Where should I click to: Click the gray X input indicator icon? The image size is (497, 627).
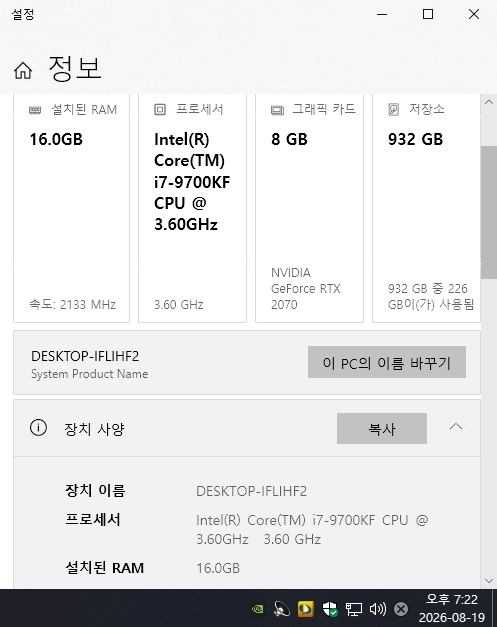401,609
